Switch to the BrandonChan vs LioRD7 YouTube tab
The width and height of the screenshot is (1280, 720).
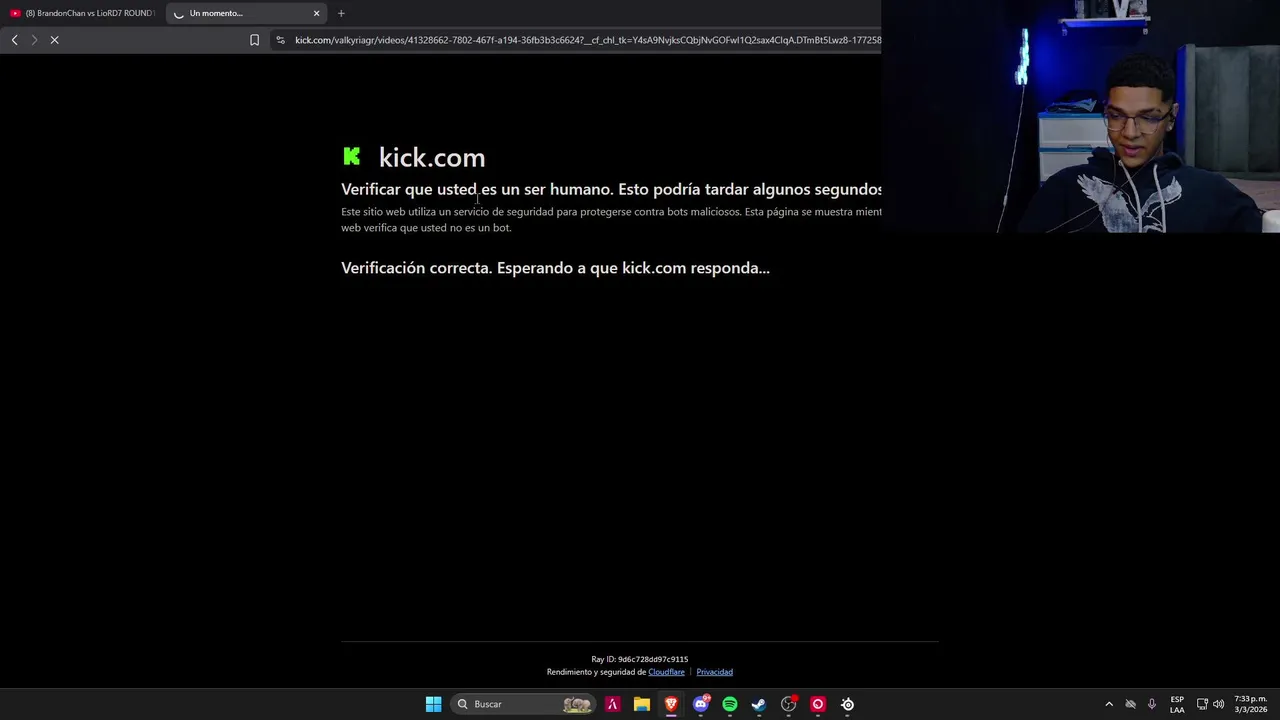82,13
